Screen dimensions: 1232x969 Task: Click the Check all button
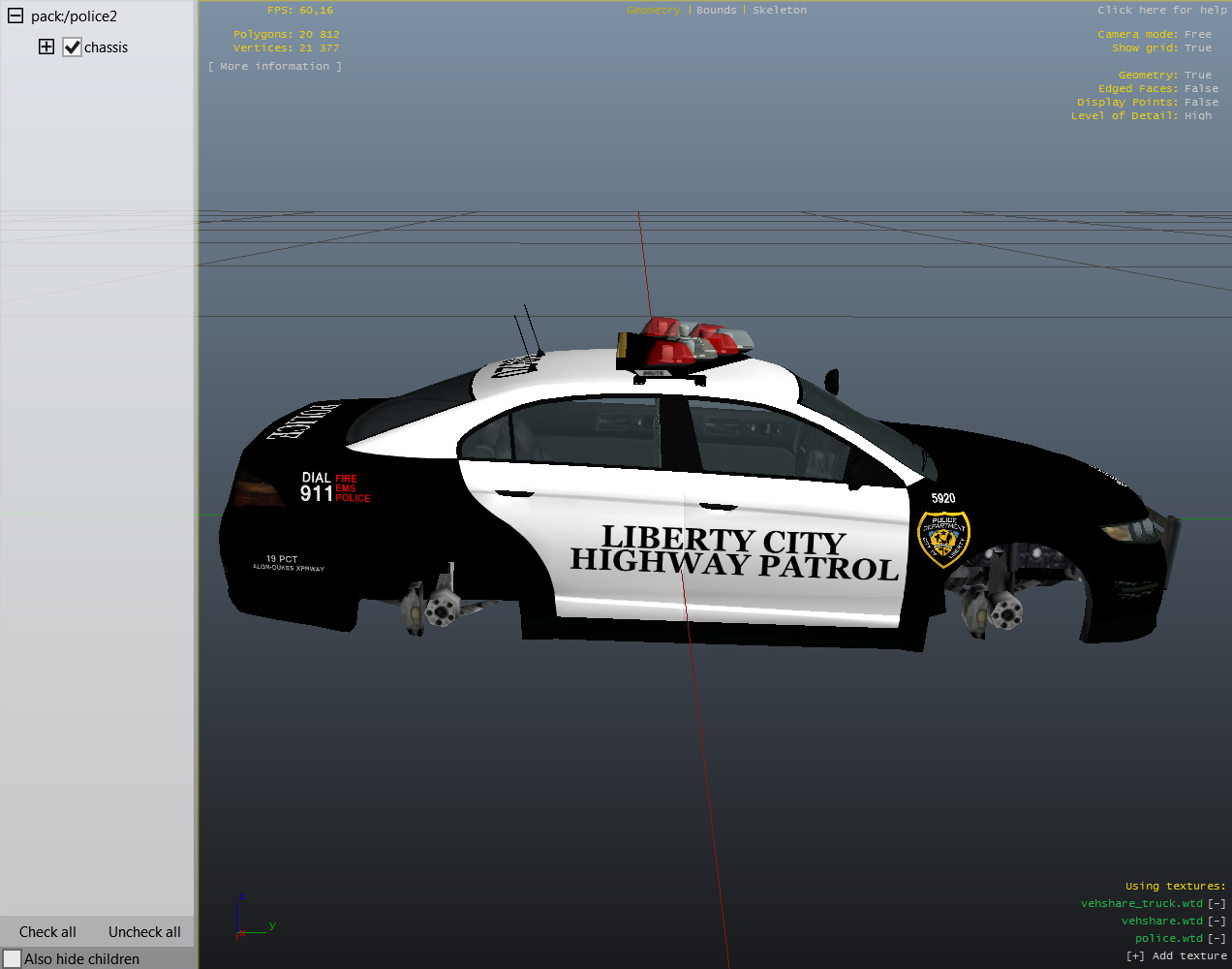pos(47,931)
